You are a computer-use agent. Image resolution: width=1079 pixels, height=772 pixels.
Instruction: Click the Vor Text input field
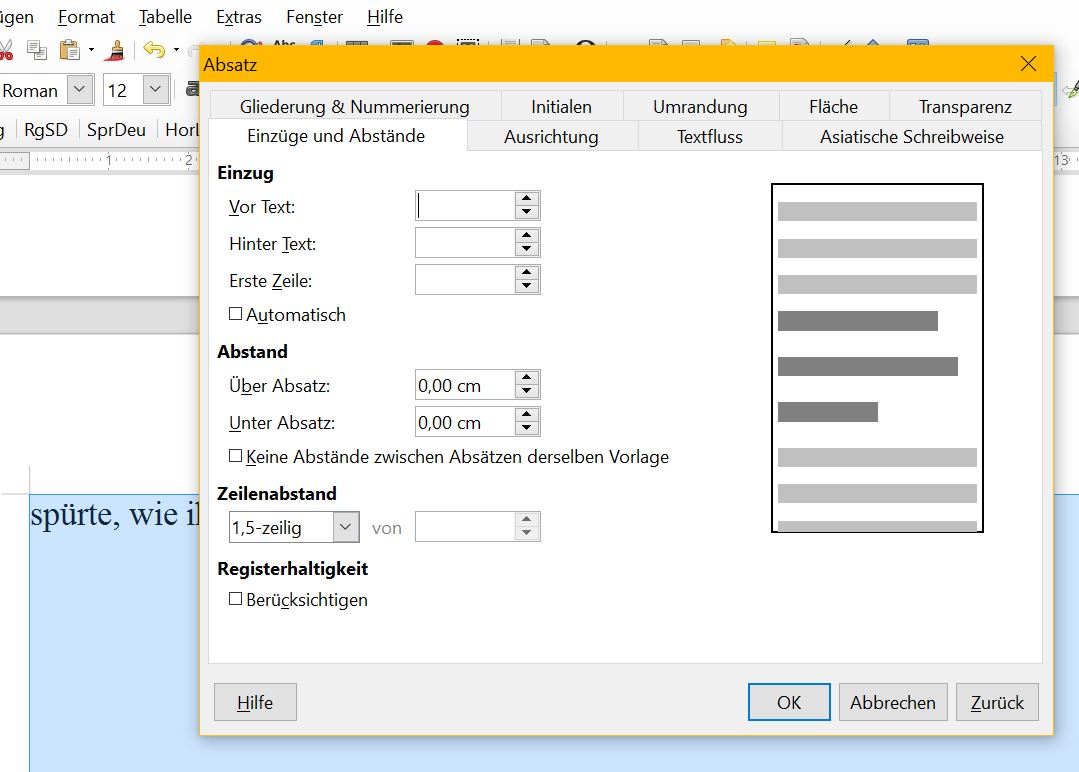(465, 206)
